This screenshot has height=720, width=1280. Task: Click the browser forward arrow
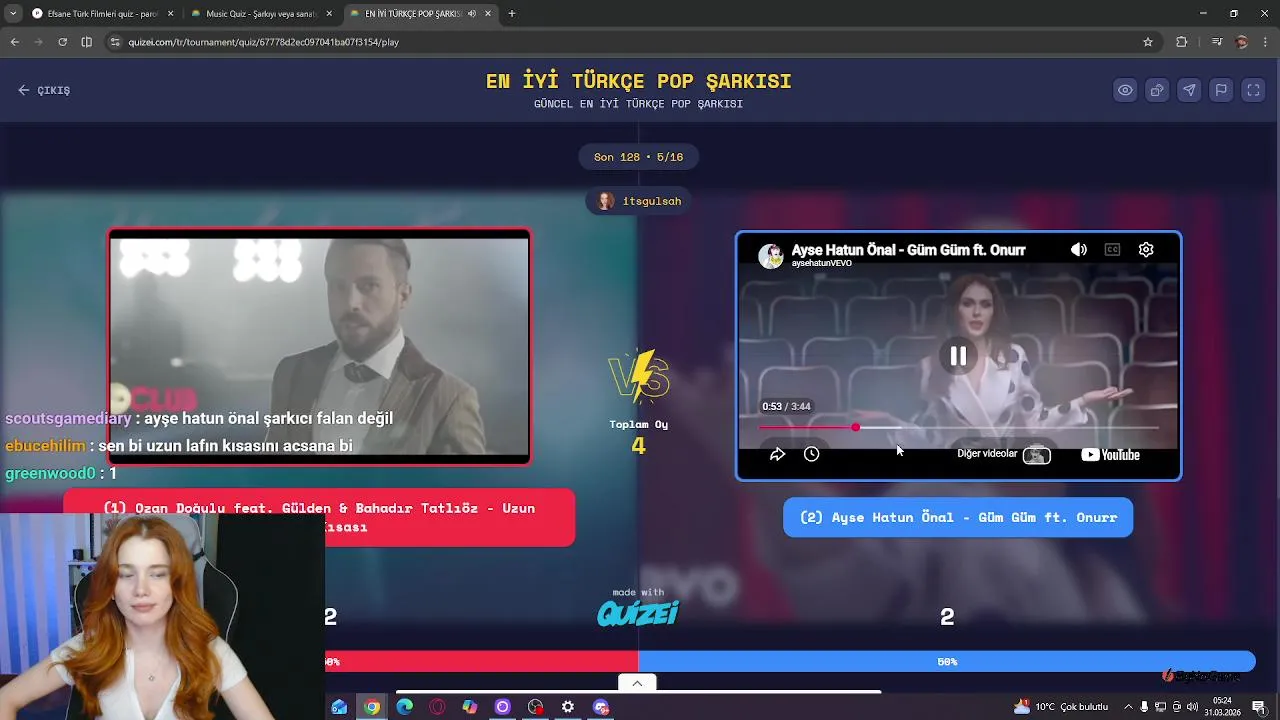click(x=38, y=42)
